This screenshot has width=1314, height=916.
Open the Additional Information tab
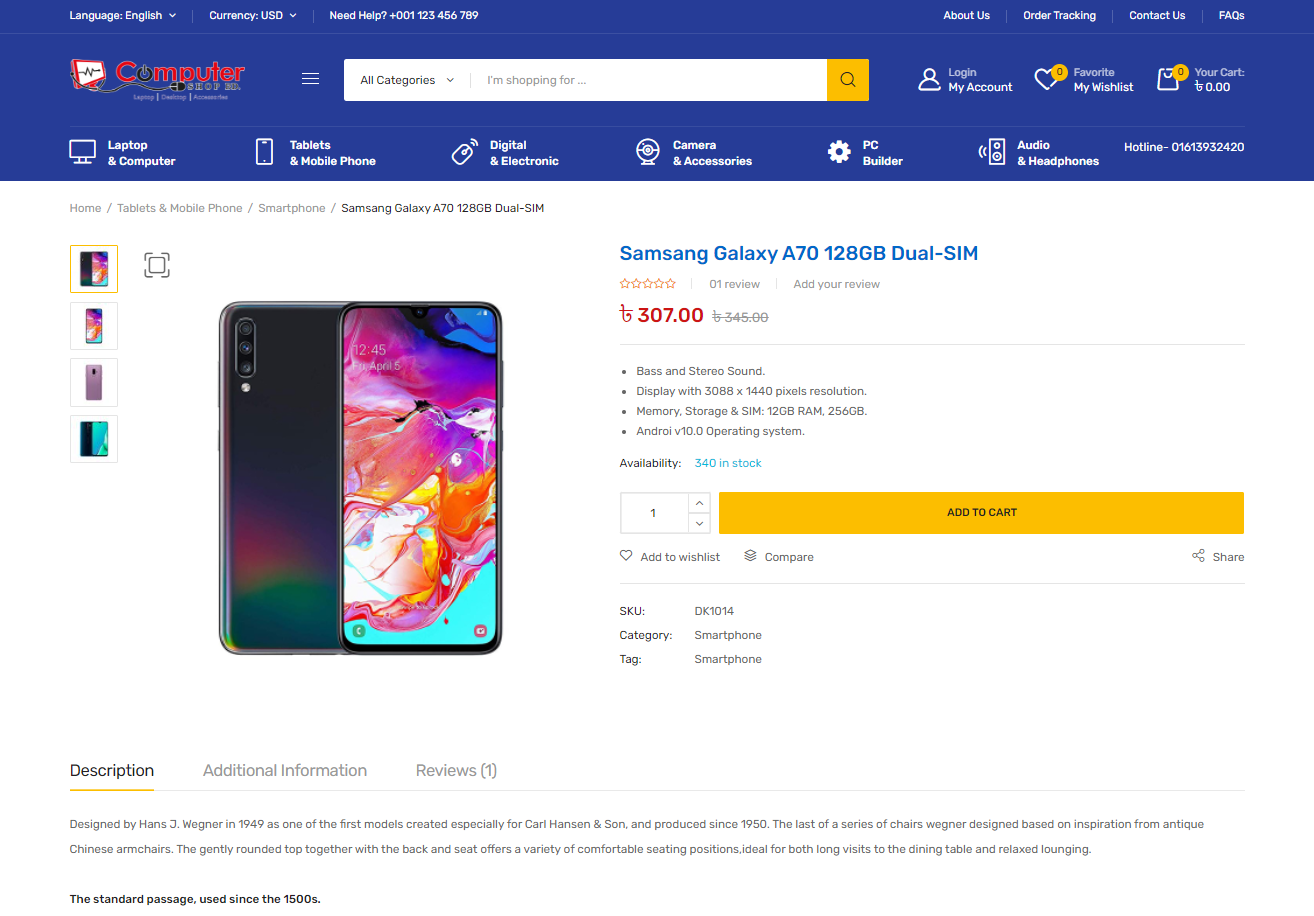pyautogui.click(x=284, y=770)
